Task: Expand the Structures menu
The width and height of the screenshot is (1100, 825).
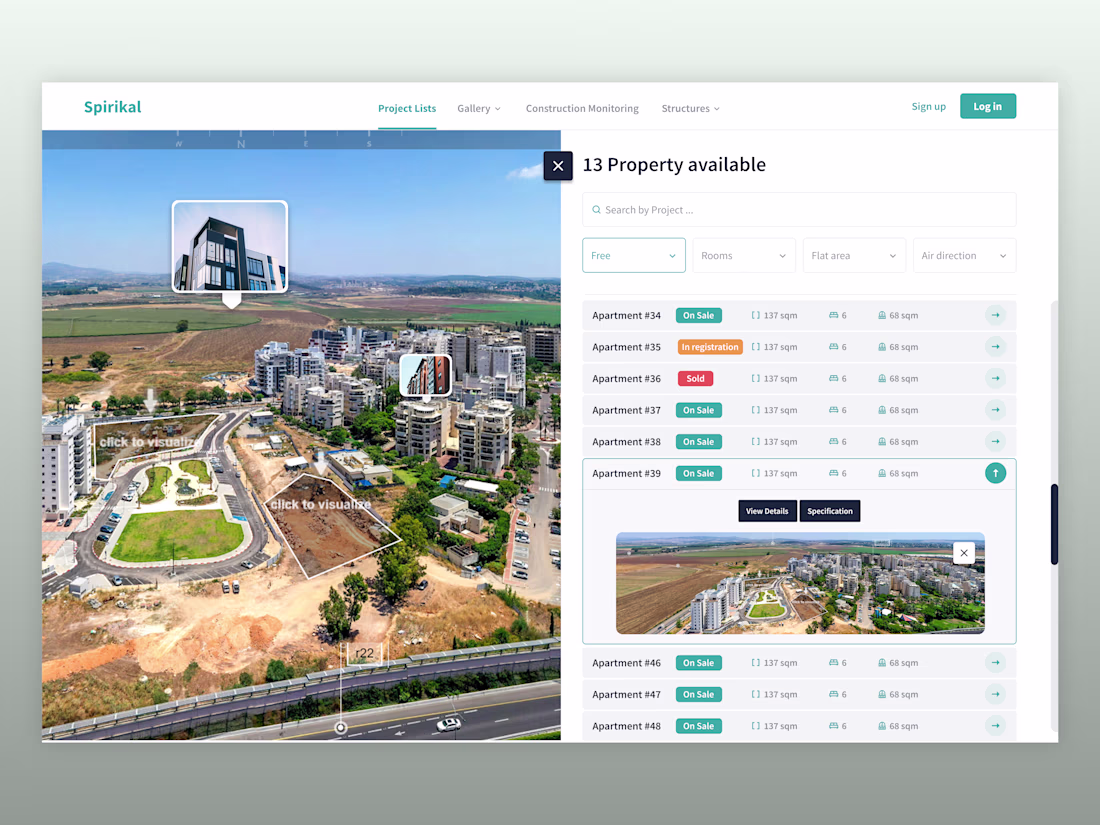Action: pos(690,108)
